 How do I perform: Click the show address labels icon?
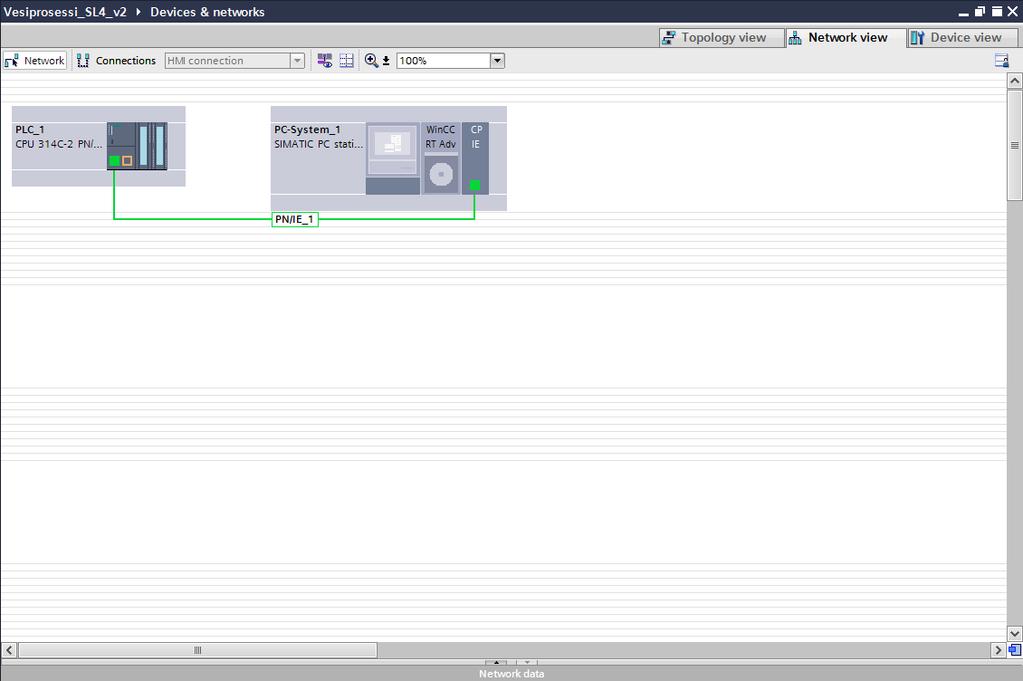[324, 61]
